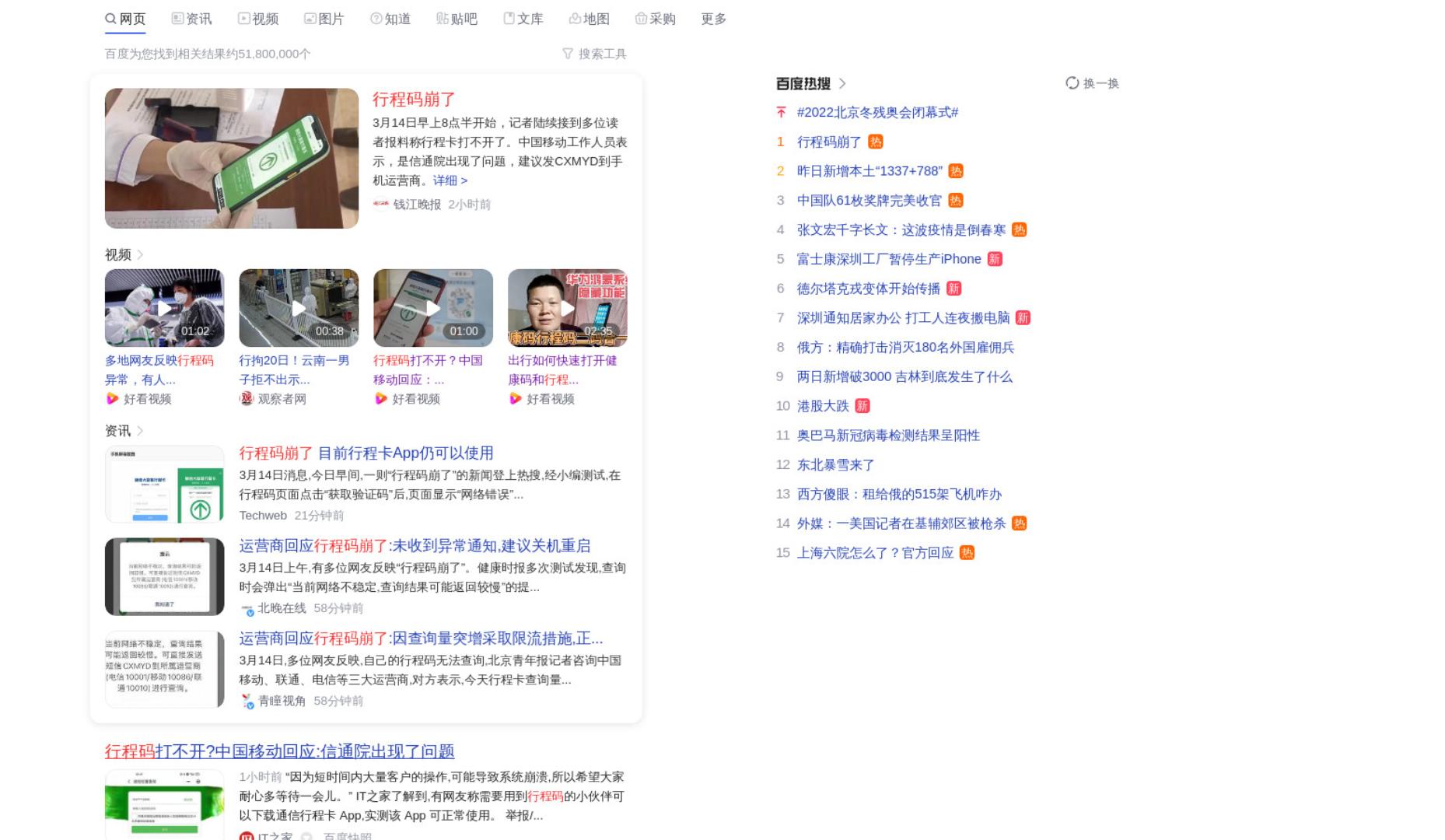Open 运营商回应…因查询量突增采取限流措施 article
This screenshot has height=840, width=1445.
421,639
